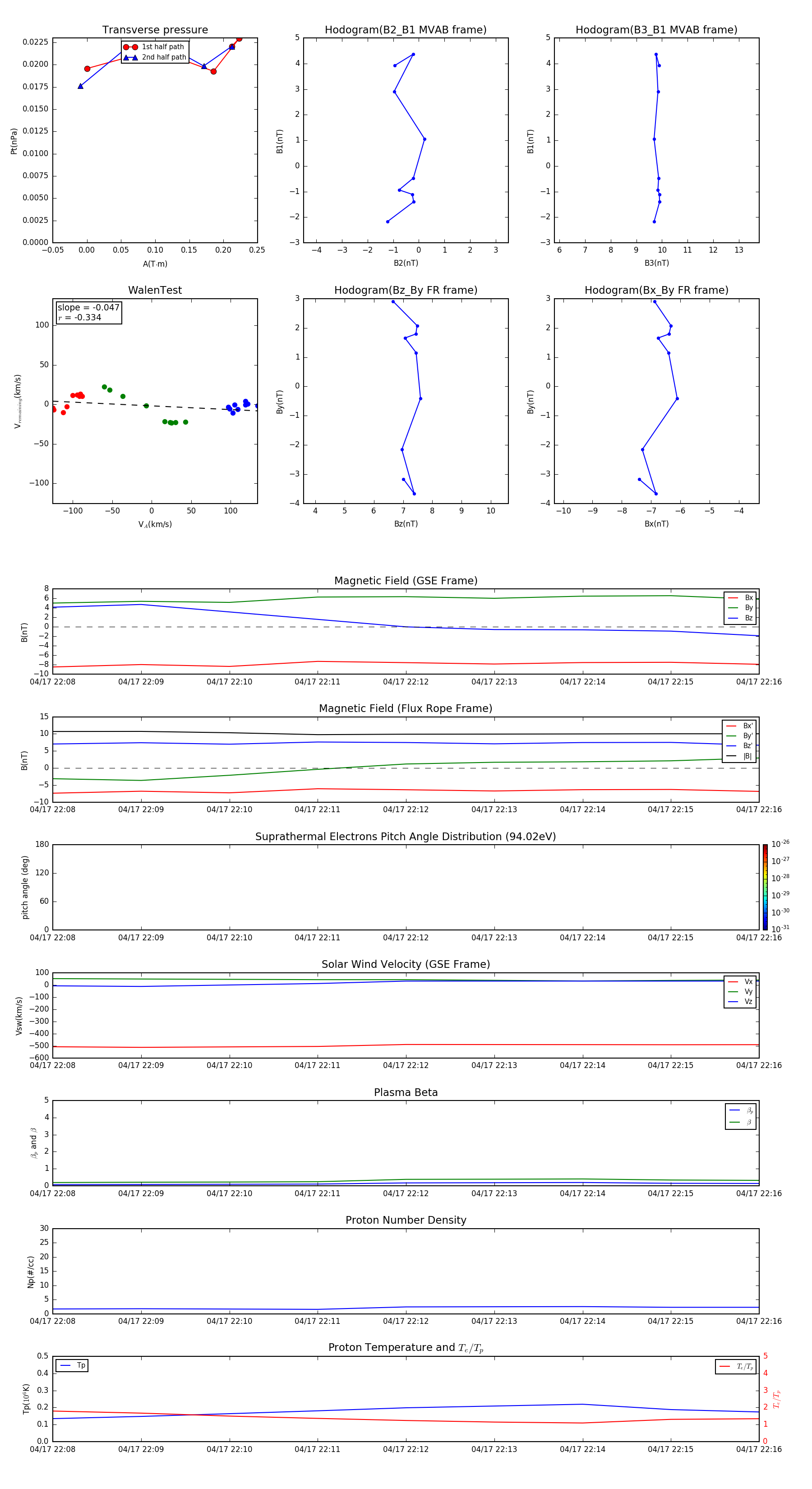812x1489 pixels.
Task: Click the 'Solar Wind Velocity (GSE Frame)' title
Action: point(406,965)
